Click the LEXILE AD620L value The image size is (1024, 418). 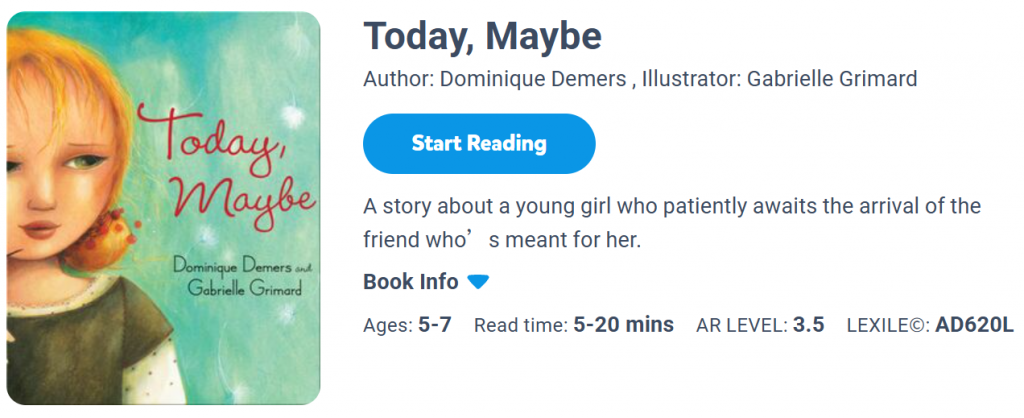[974, 325]
